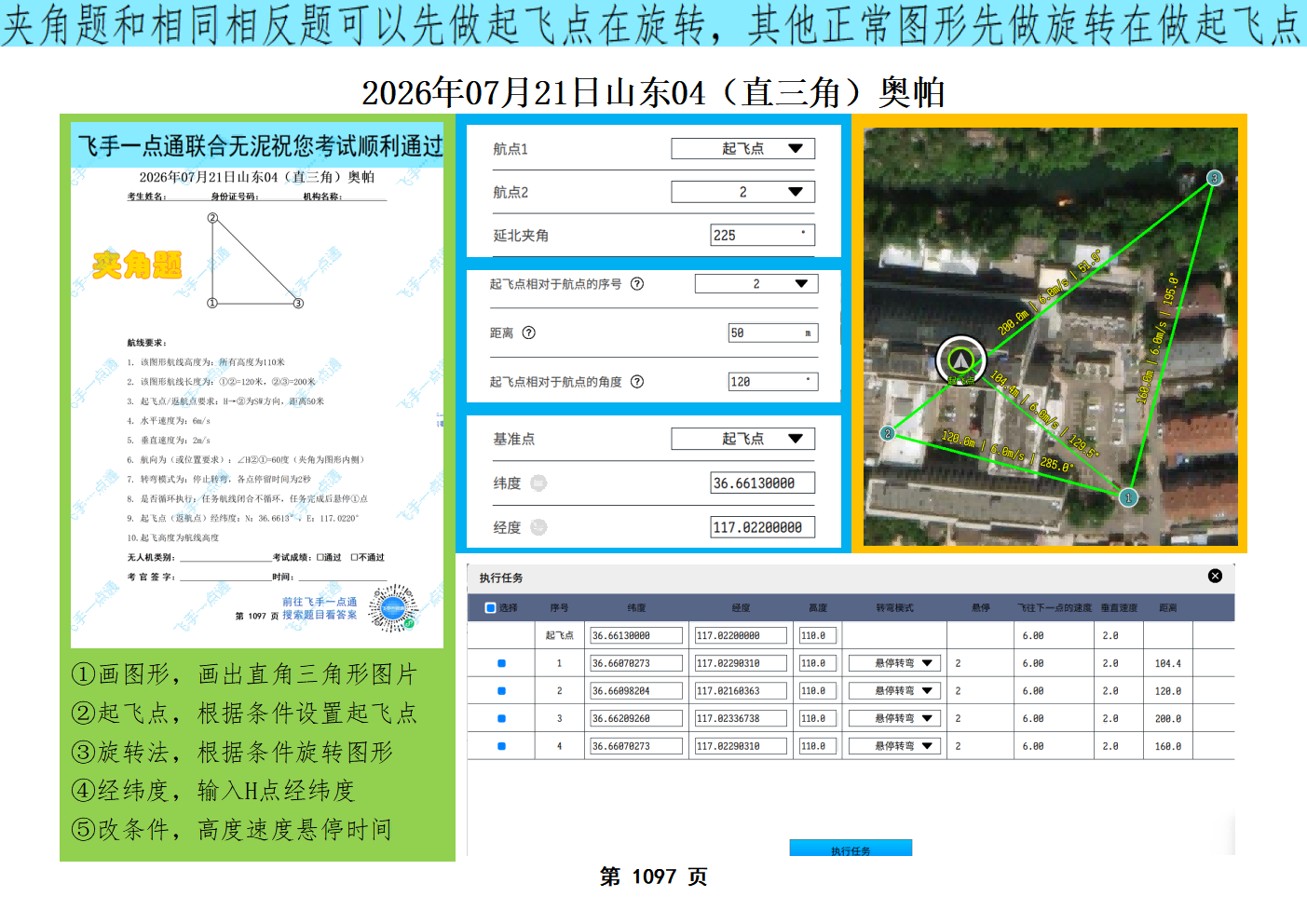Select waypoint marker 1 on the map
The width and height of the screenshot is (1307, 924).
coord(1128,497)
